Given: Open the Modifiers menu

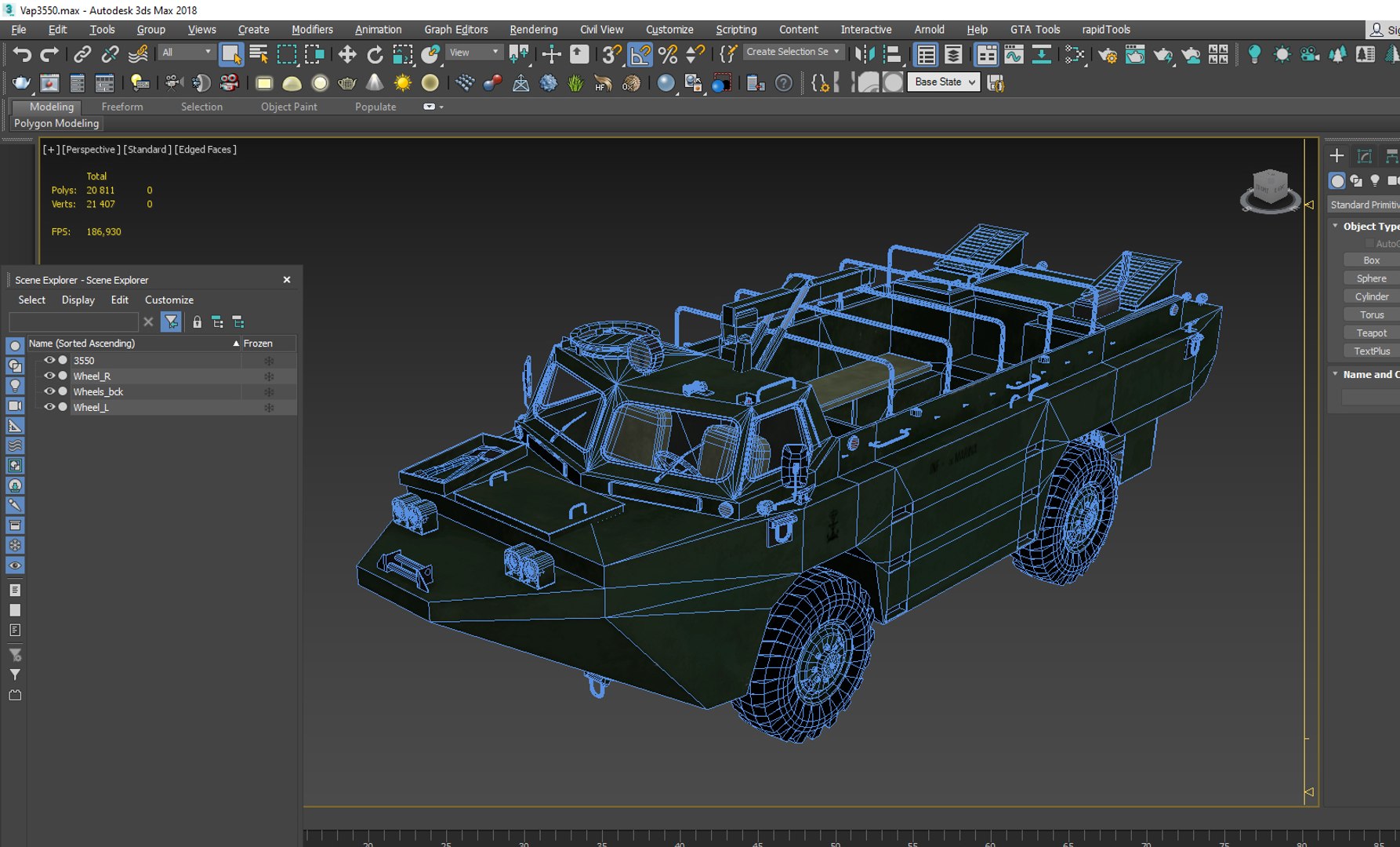Looking at the screenshot, I should (312, 30).
